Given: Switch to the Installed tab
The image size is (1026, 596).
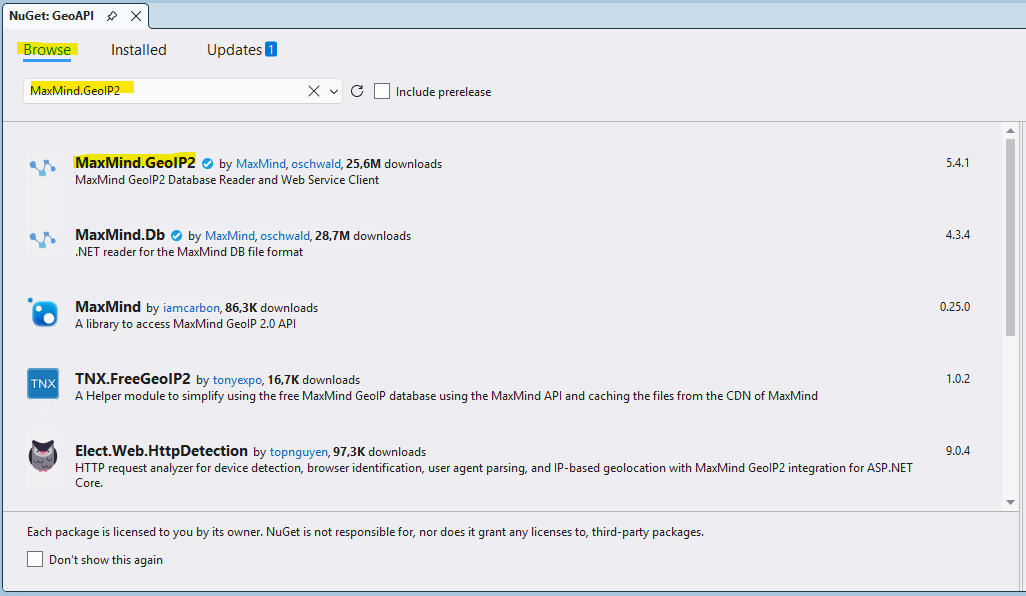Looking at the screenshot, I should coord(139,50).
